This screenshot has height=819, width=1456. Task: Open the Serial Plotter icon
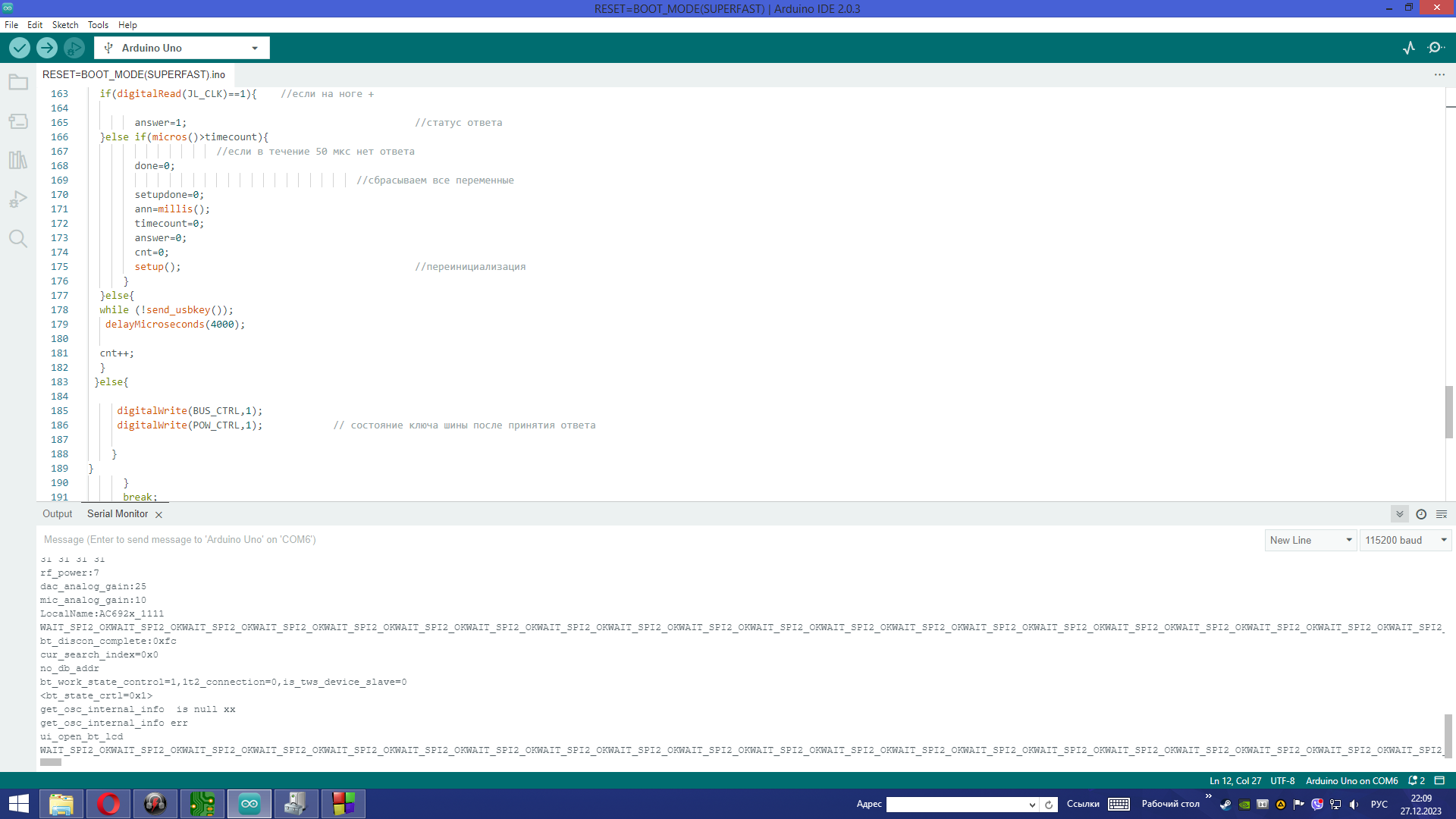point(1409,48)
